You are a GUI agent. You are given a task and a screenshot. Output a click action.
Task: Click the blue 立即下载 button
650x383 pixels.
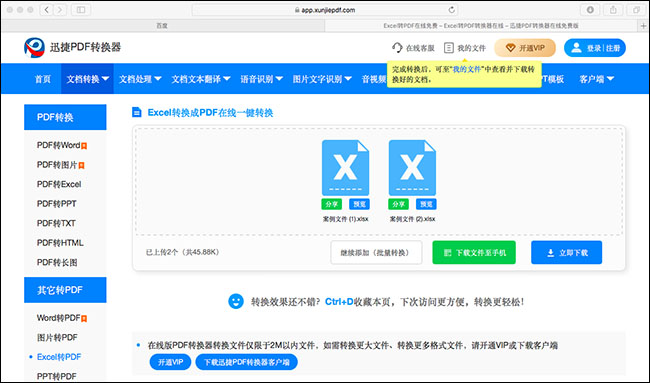[566, 252]
